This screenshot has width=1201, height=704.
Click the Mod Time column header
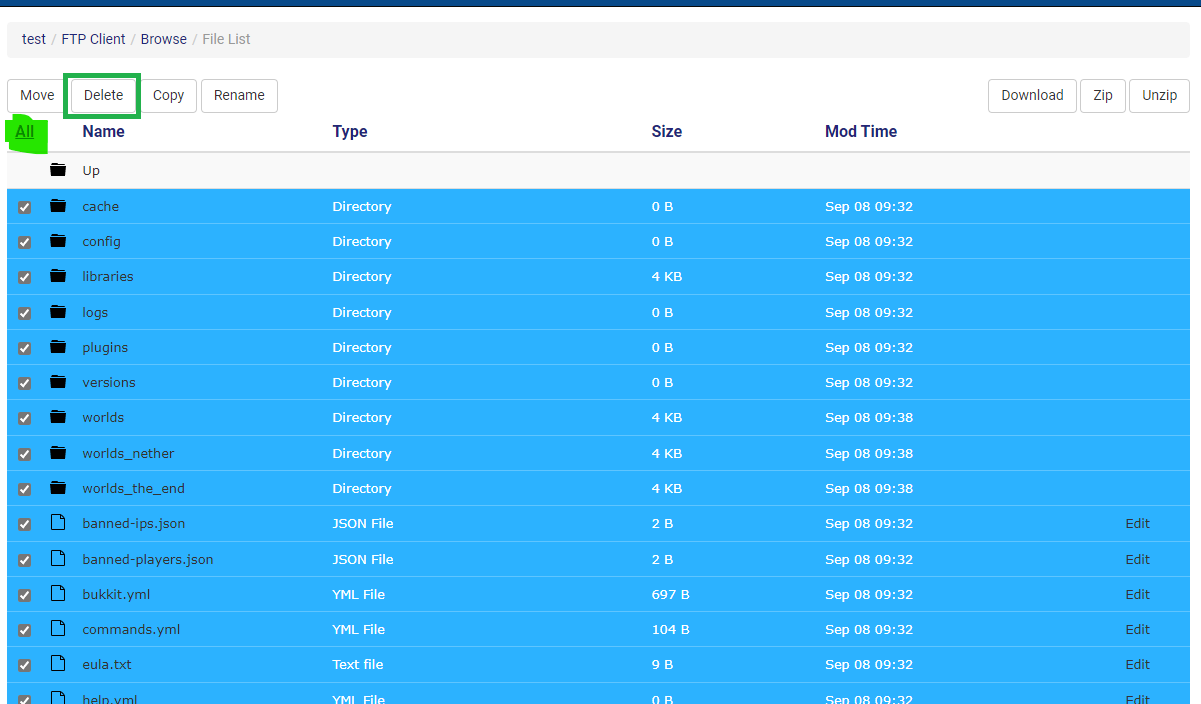click(861, 131)
